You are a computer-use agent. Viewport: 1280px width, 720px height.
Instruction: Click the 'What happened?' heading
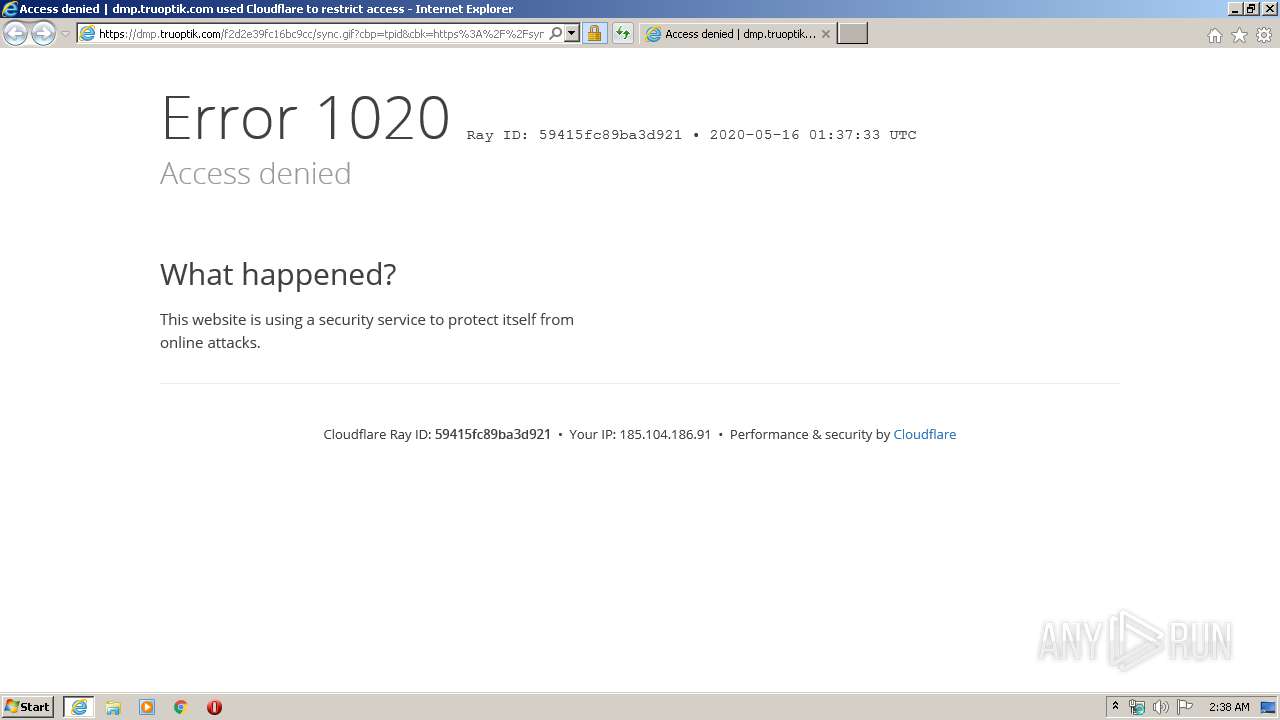click(278, 274)
